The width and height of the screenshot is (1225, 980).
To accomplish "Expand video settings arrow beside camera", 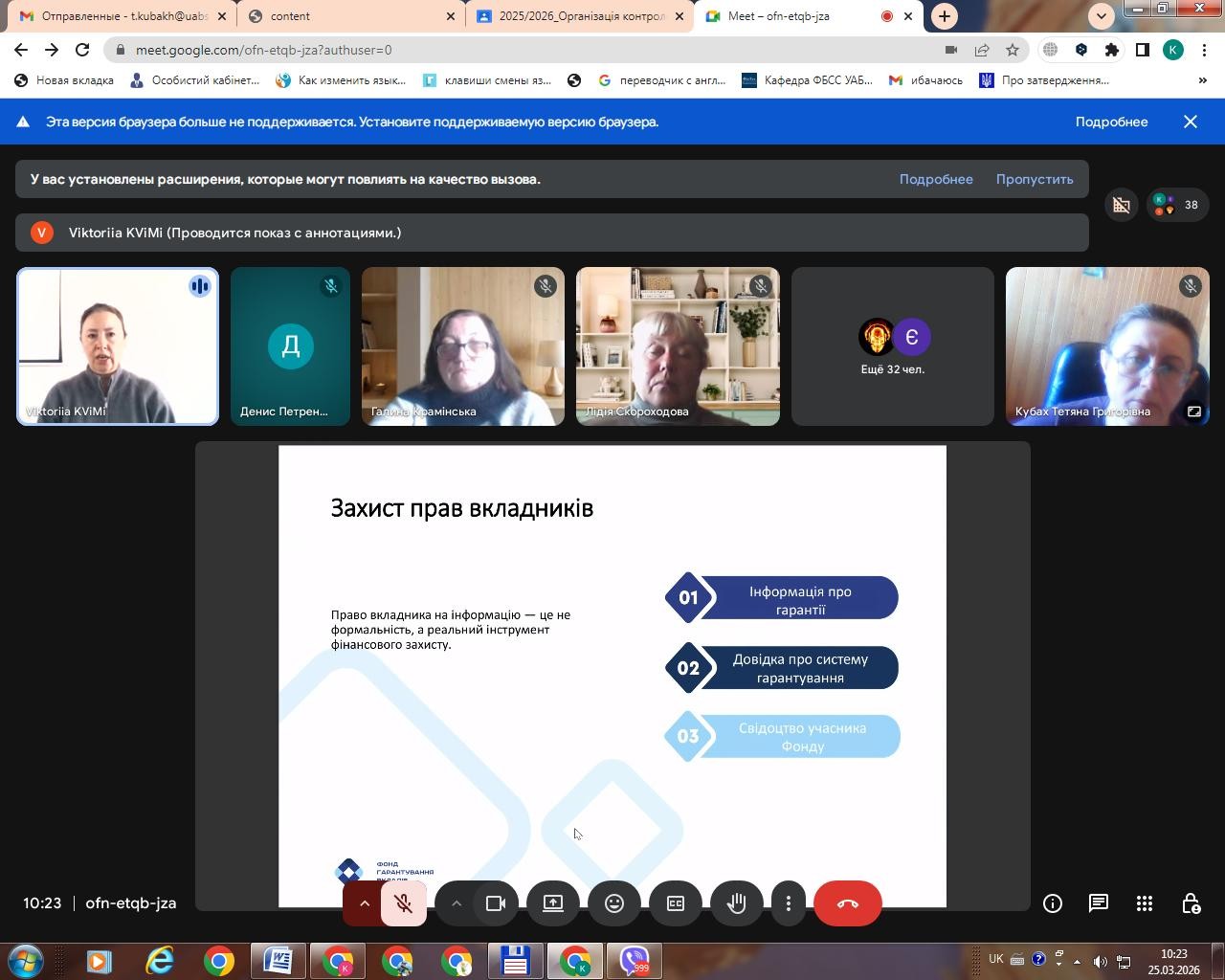I will point(457,903).
